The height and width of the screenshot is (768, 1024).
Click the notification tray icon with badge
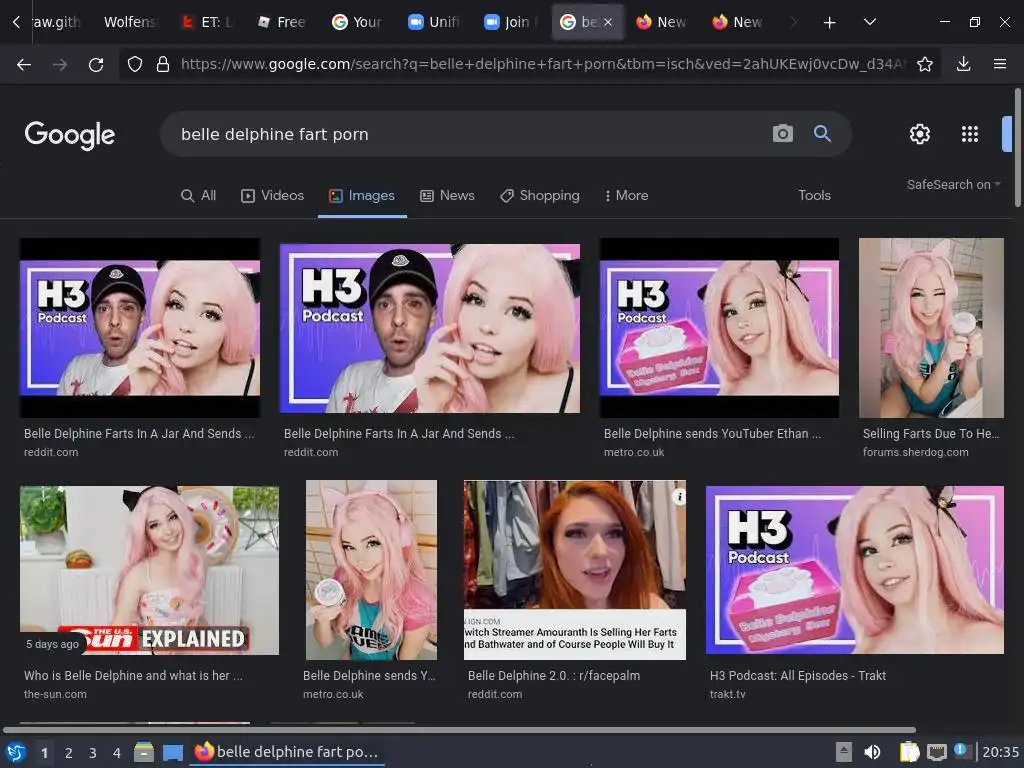point(963,751)
